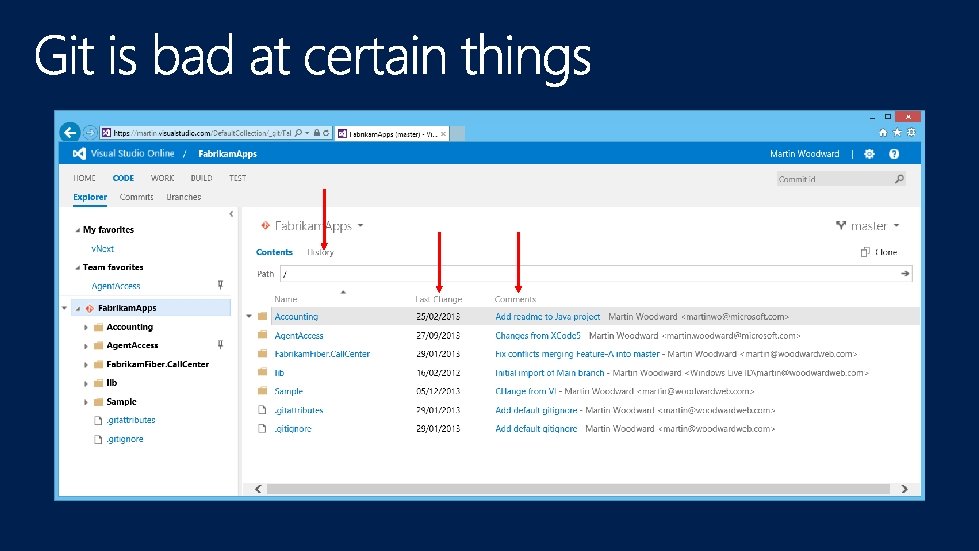Viewport: 979px width, 551px height.
Task: Click the browser back arrow button
Action: click(x=70, y=132)
